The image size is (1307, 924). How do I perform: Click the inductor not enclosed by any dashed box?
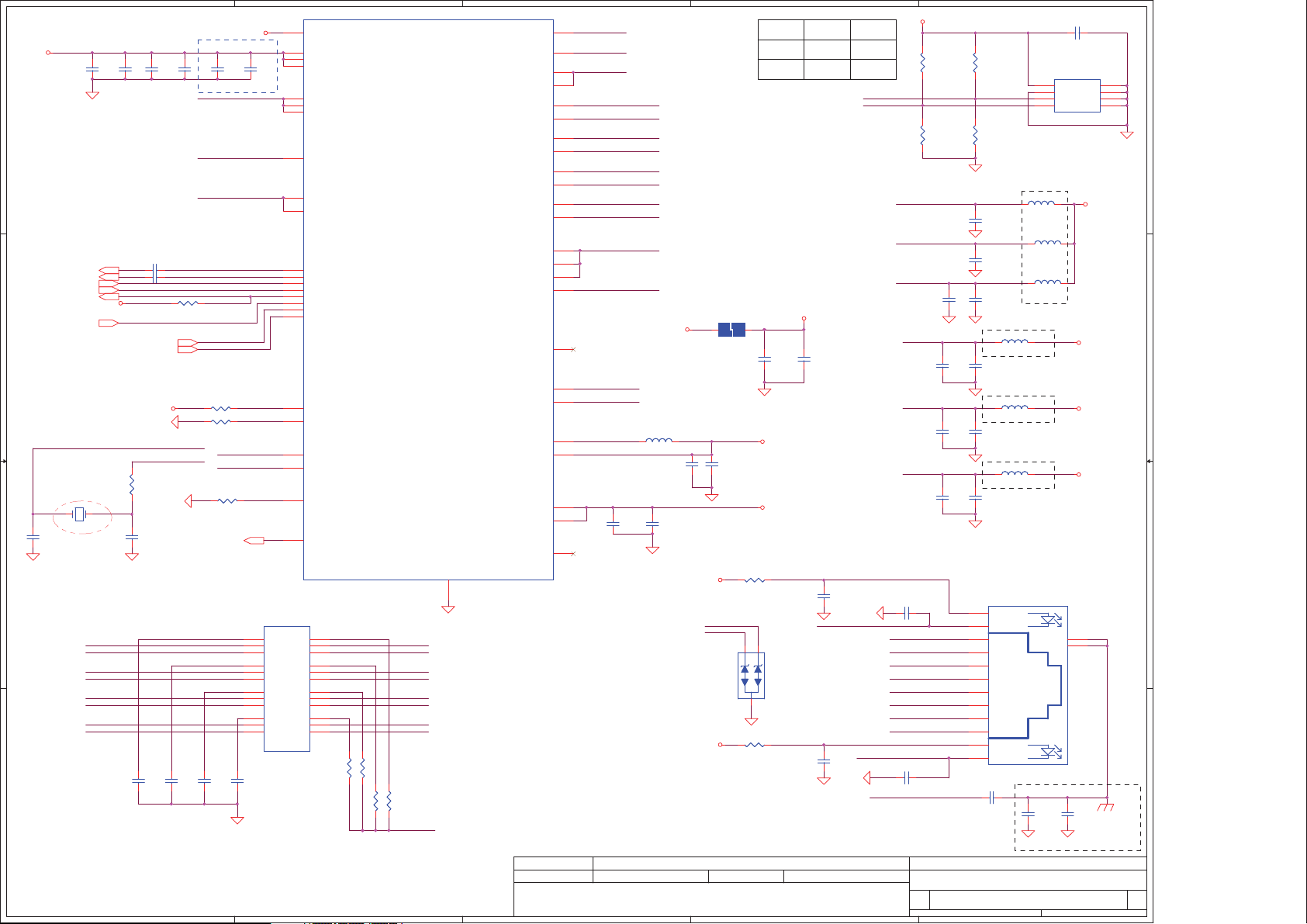[659, 441]
